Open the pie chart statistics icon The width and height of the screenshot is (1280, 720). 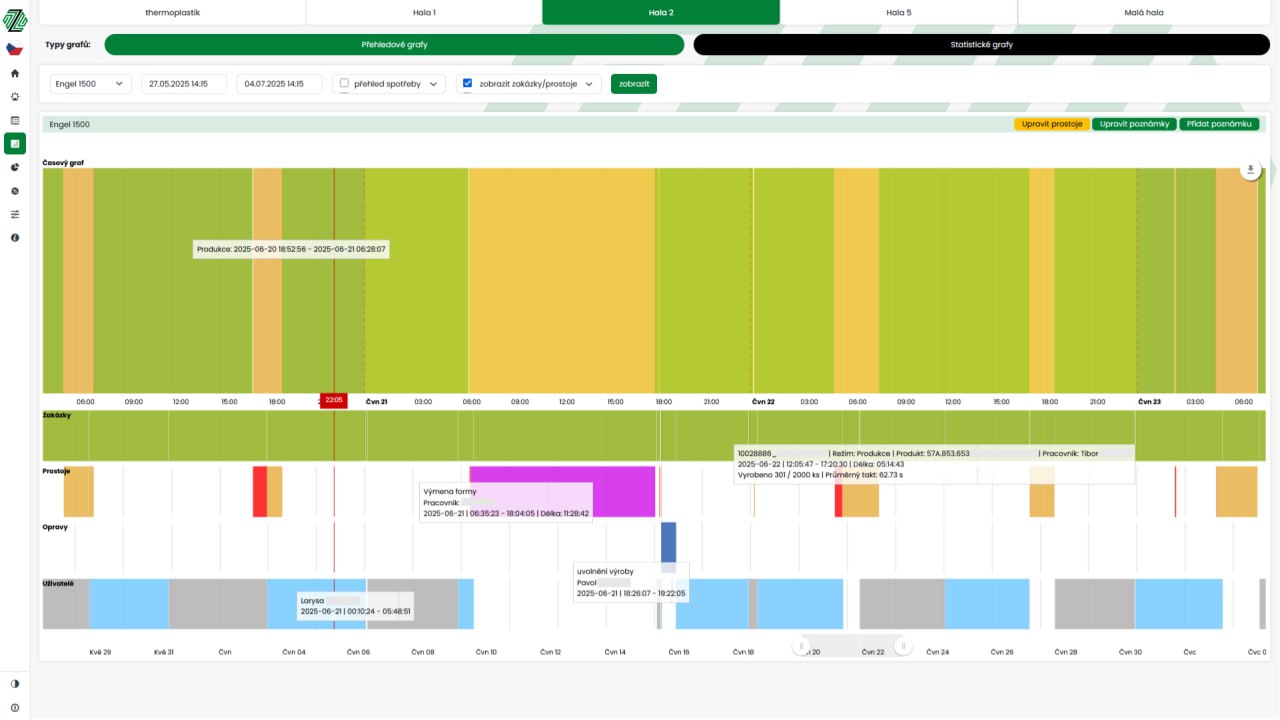(15, 167)
